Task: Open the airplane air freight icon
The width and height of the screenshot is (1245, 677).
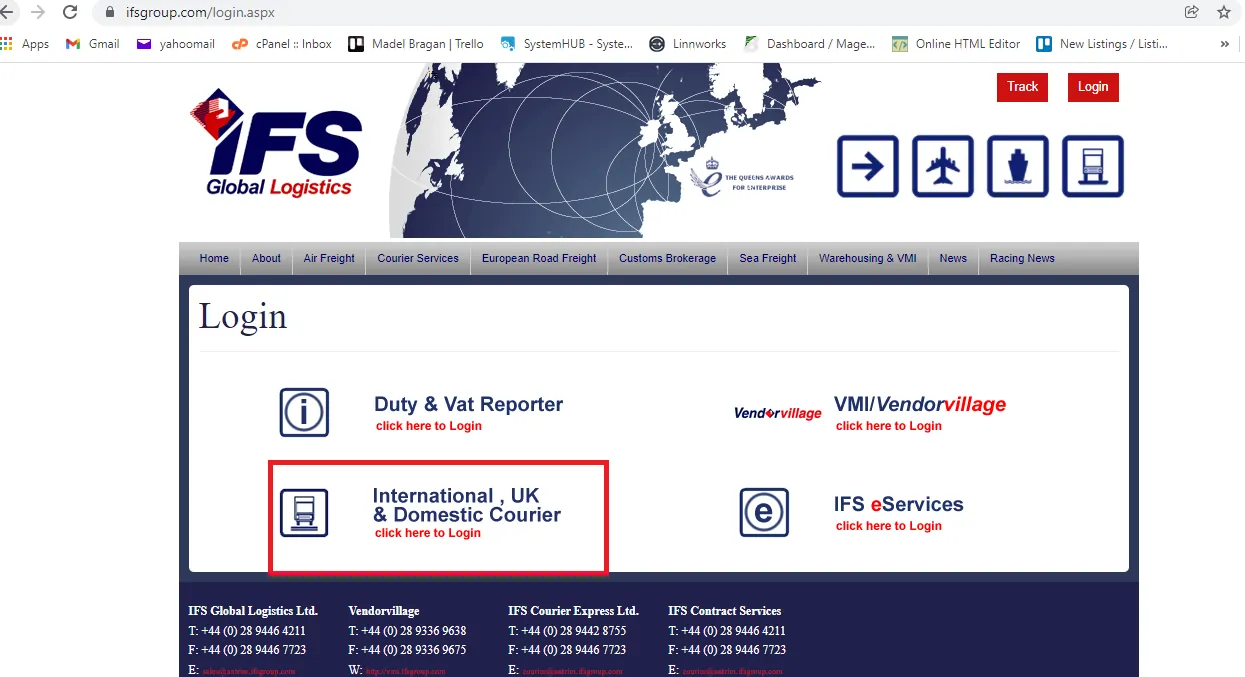Action: tap(943, 166)
